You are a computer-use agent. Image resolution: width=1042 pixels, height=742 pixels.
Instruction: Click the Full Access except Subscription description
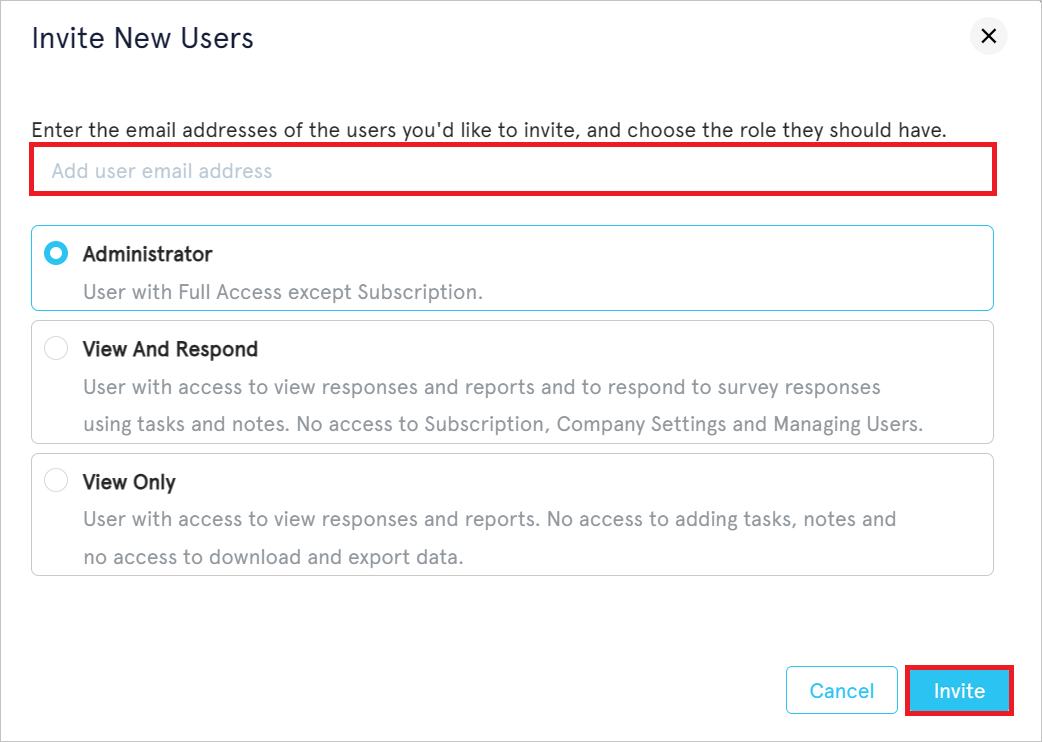click(283, 292)
